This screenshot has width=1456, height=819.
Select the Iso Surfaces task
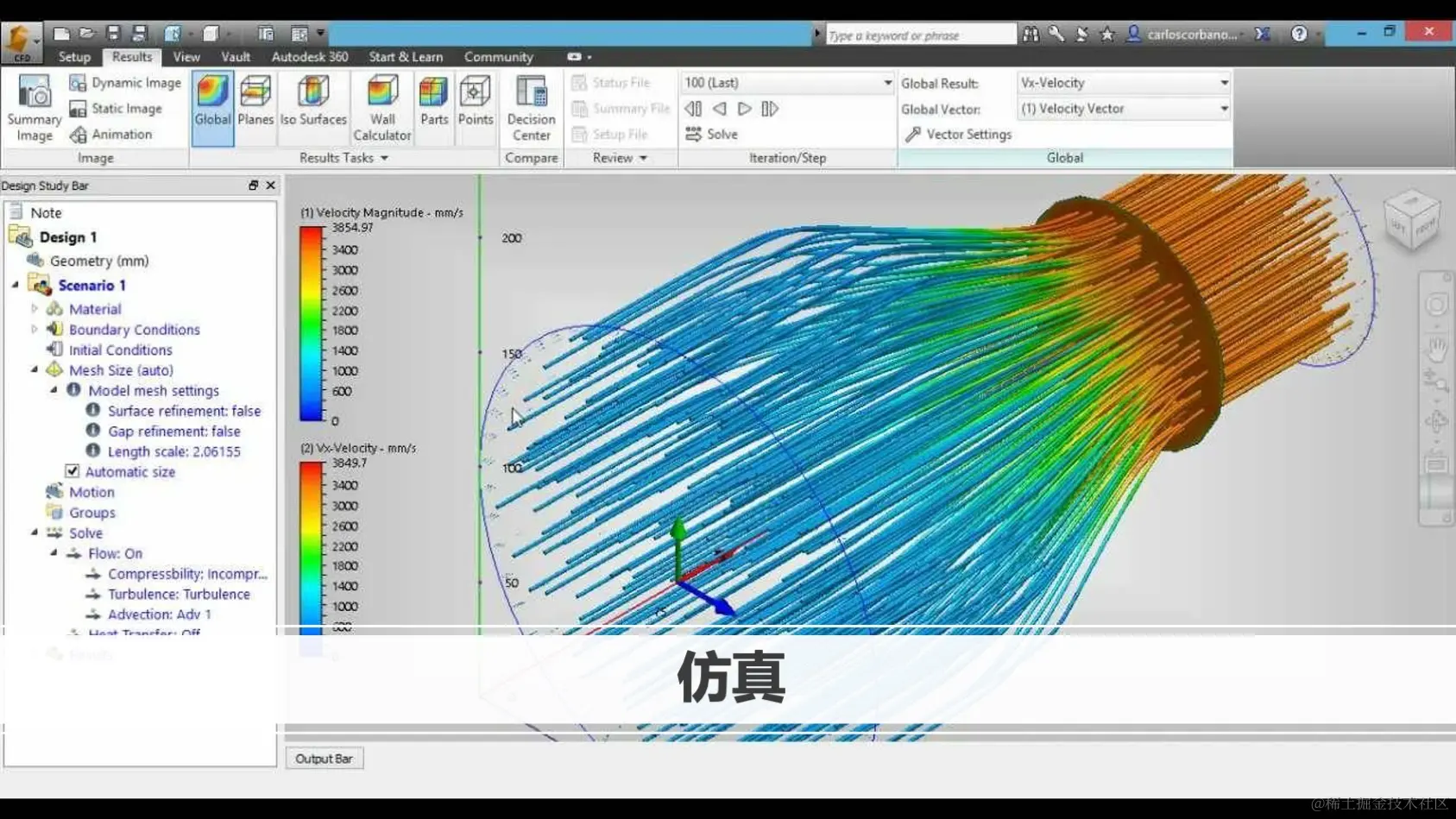tap(313, 102)
